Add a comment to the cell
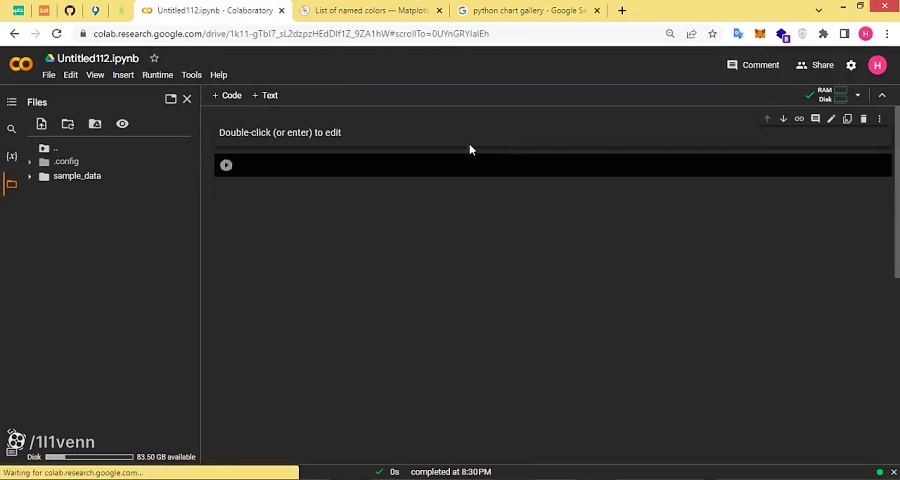 (815, 119)
